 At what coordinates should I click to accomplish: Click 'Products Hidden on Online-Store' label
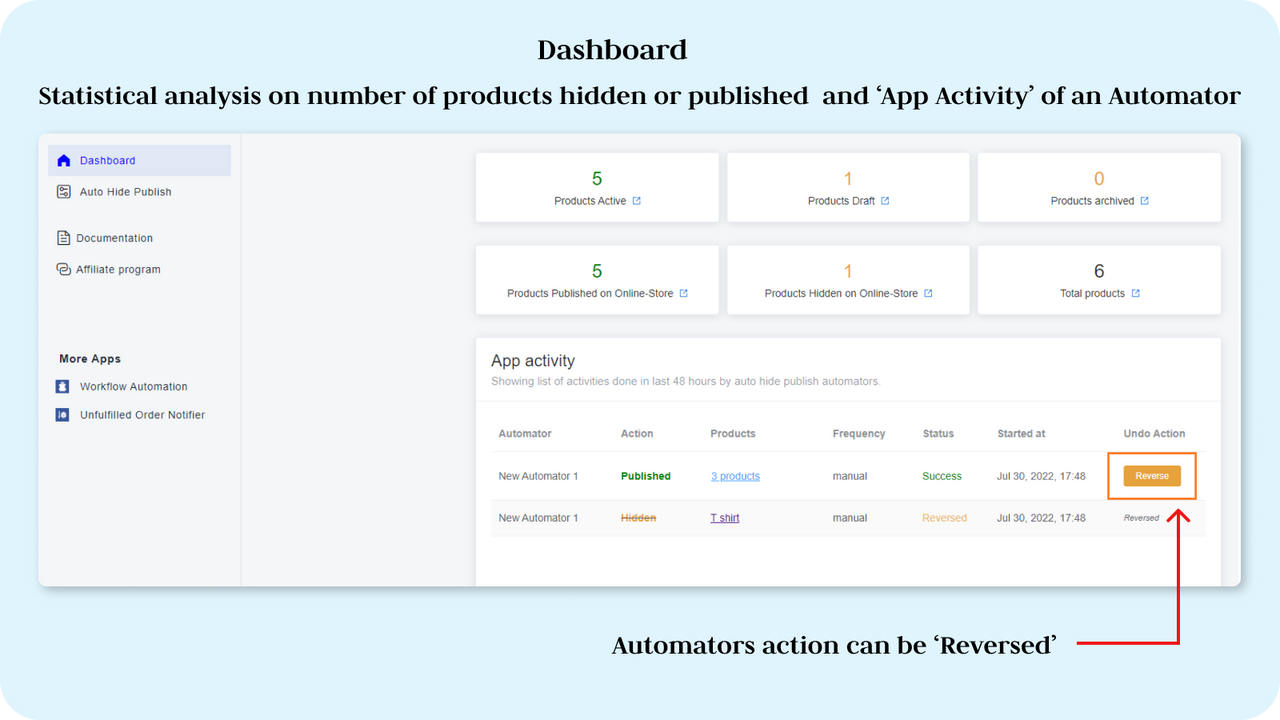[841, 293]
